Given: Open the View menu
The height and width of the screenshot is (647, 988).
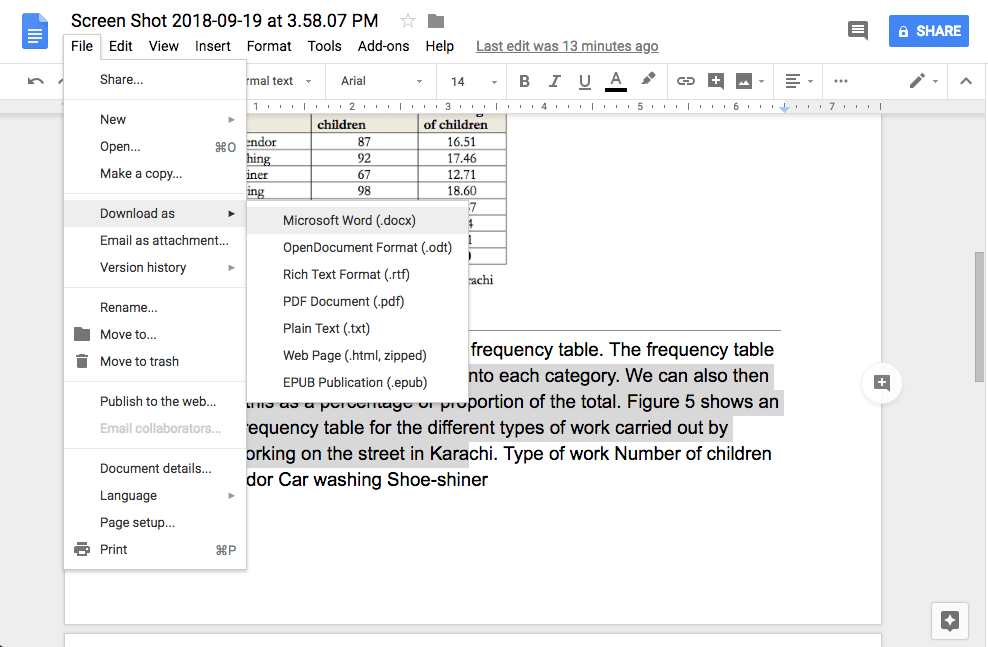Looking at the screenshot, I should [x=163, y=46].
